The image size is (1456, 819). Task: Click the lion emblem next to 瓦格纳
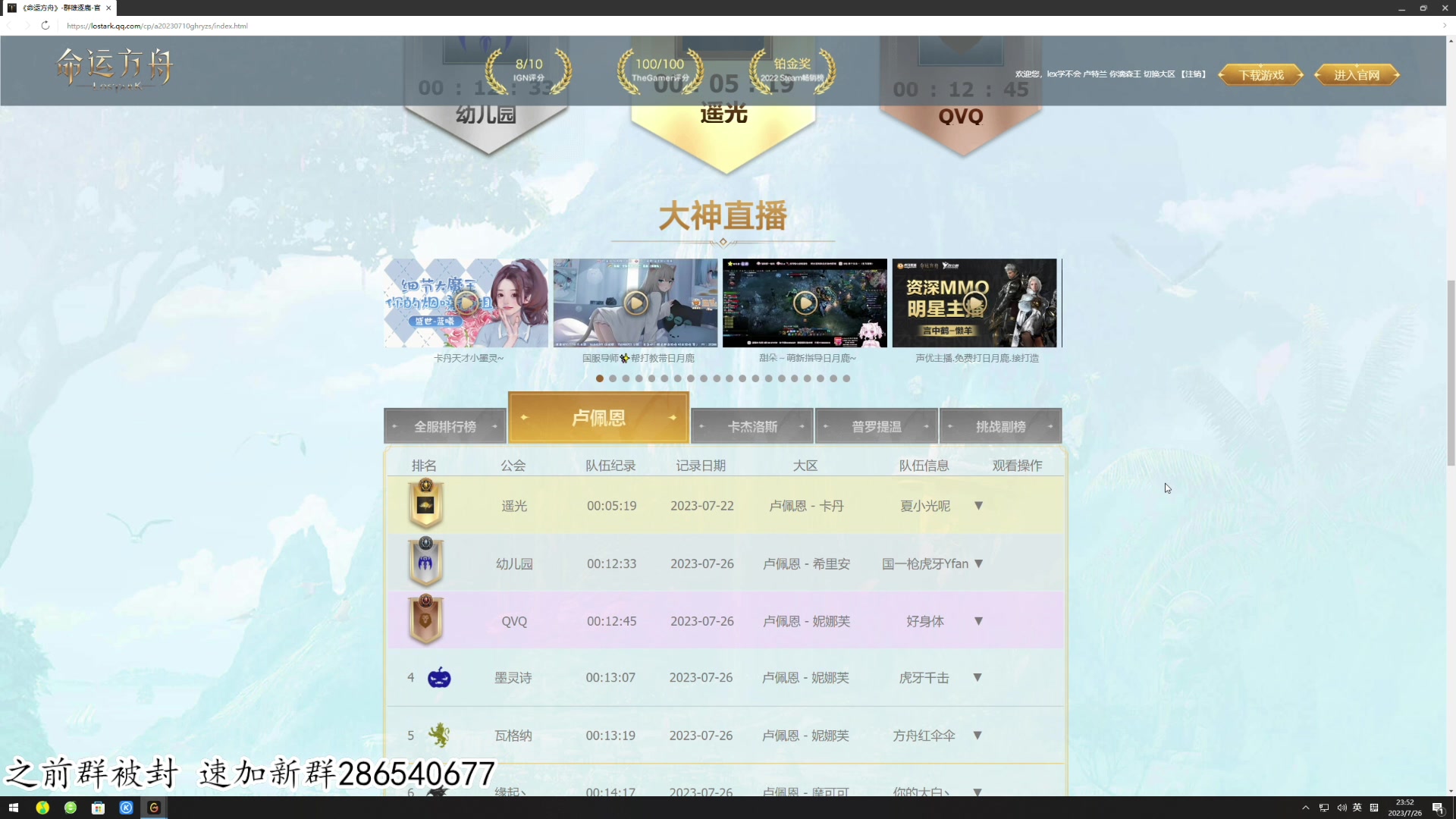438,735
